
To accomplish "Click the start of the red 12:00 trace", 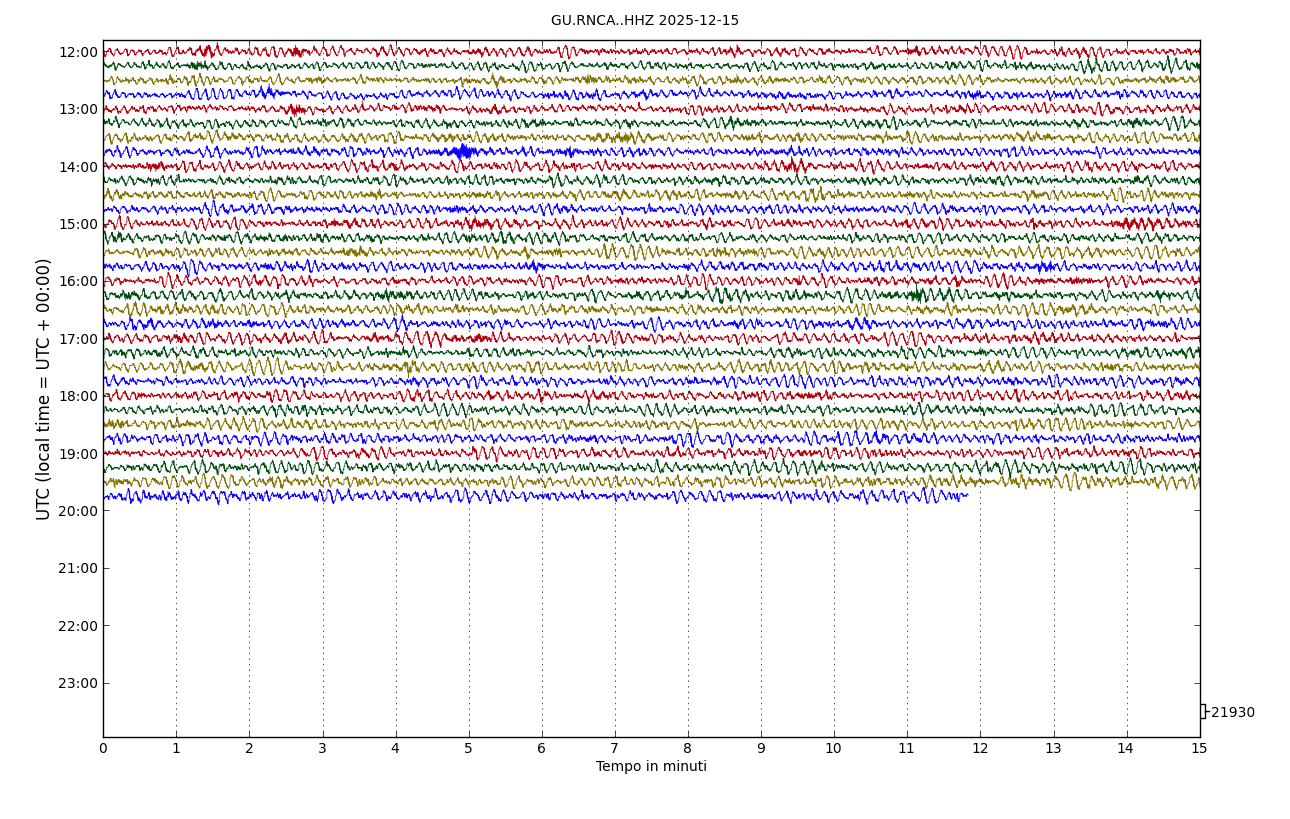I will pyautogui.click(x=106, y=51).
